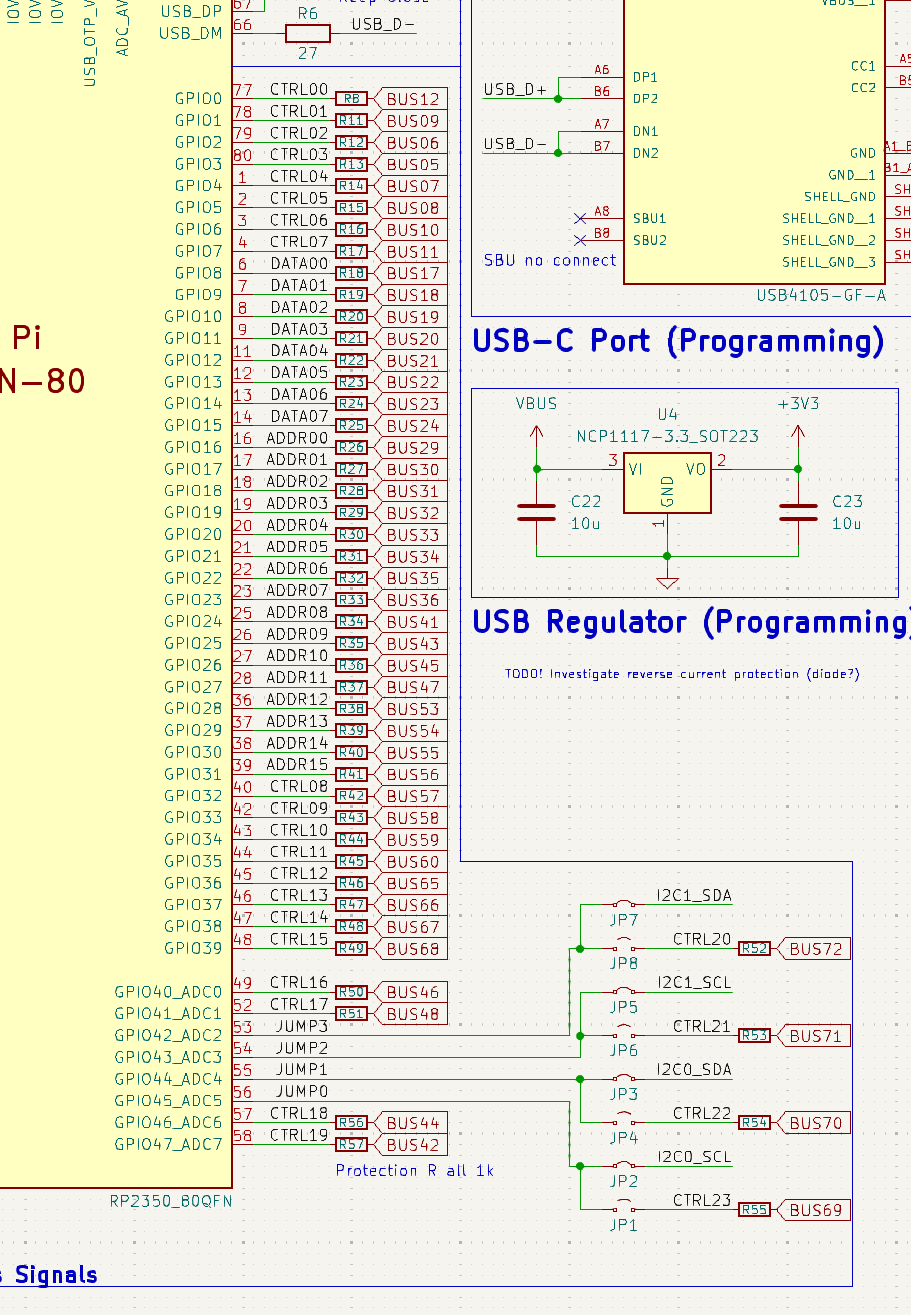The image size is (911, 1315).
Task: Click capacitor C22 symbol
Action: point(537,512)
